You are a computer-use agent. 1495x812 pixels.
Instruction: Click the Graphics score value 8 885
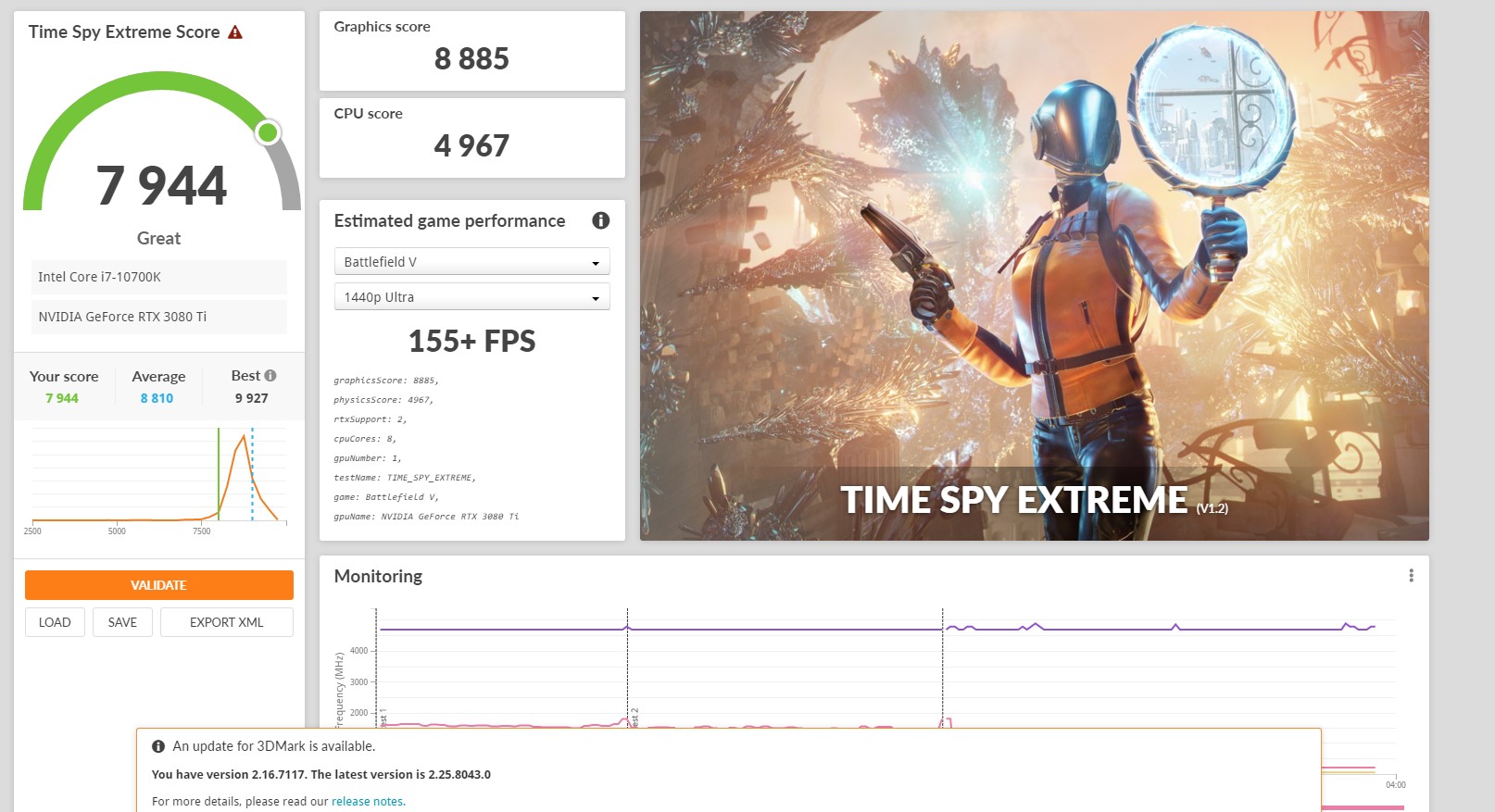(471, 59)
